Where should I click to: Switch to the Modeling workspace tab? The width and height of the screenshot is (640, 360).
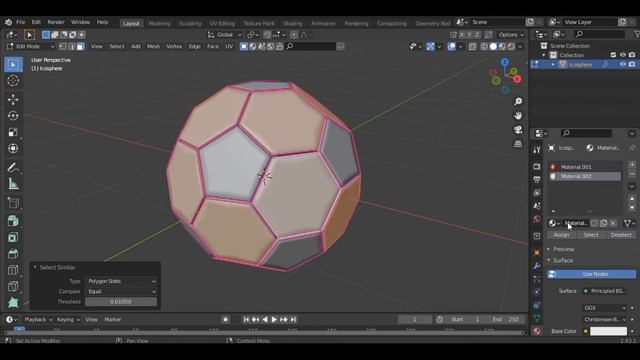(159, 23)
